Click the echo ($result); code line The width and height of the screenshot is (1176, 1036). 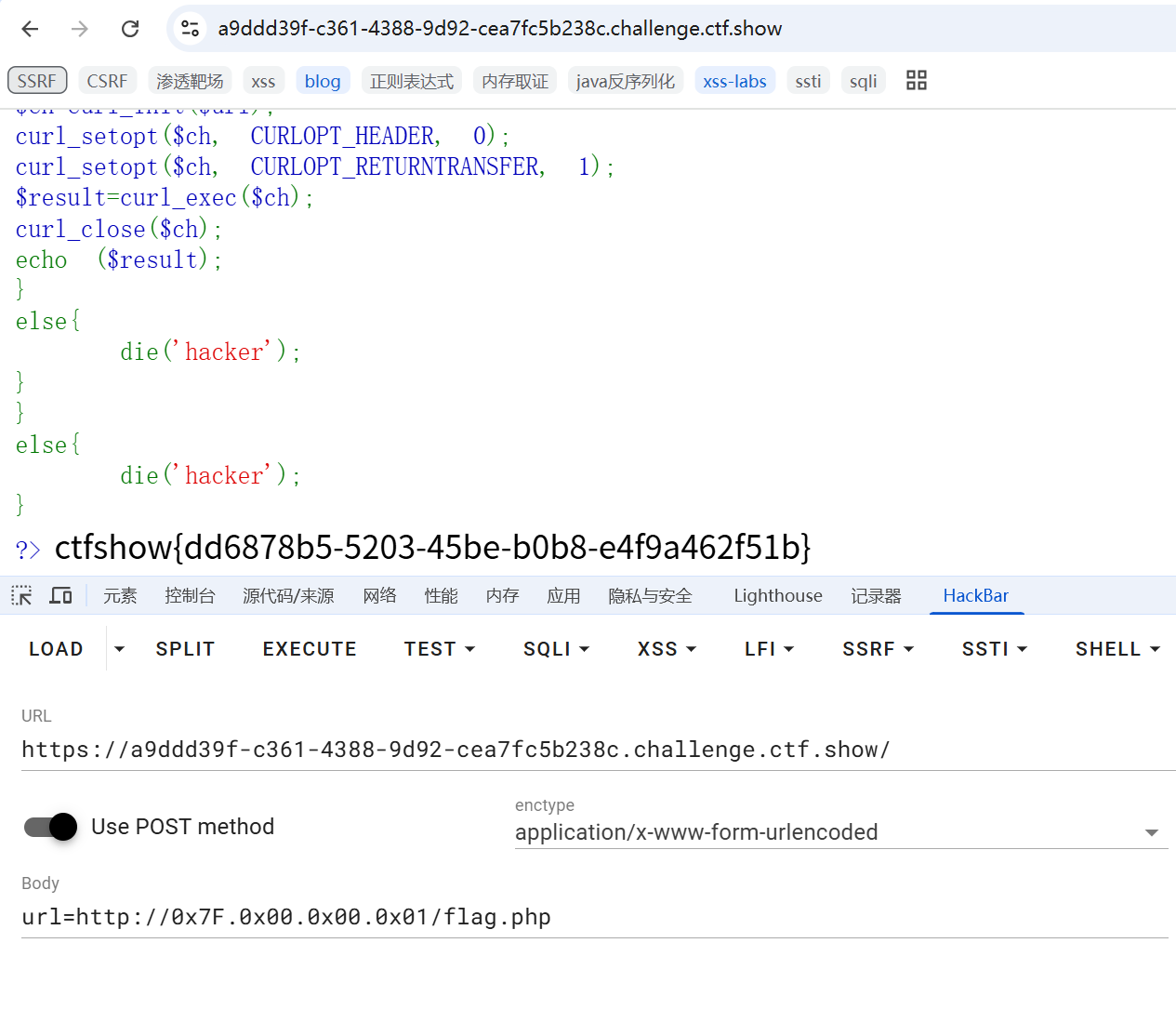[118, 259]
